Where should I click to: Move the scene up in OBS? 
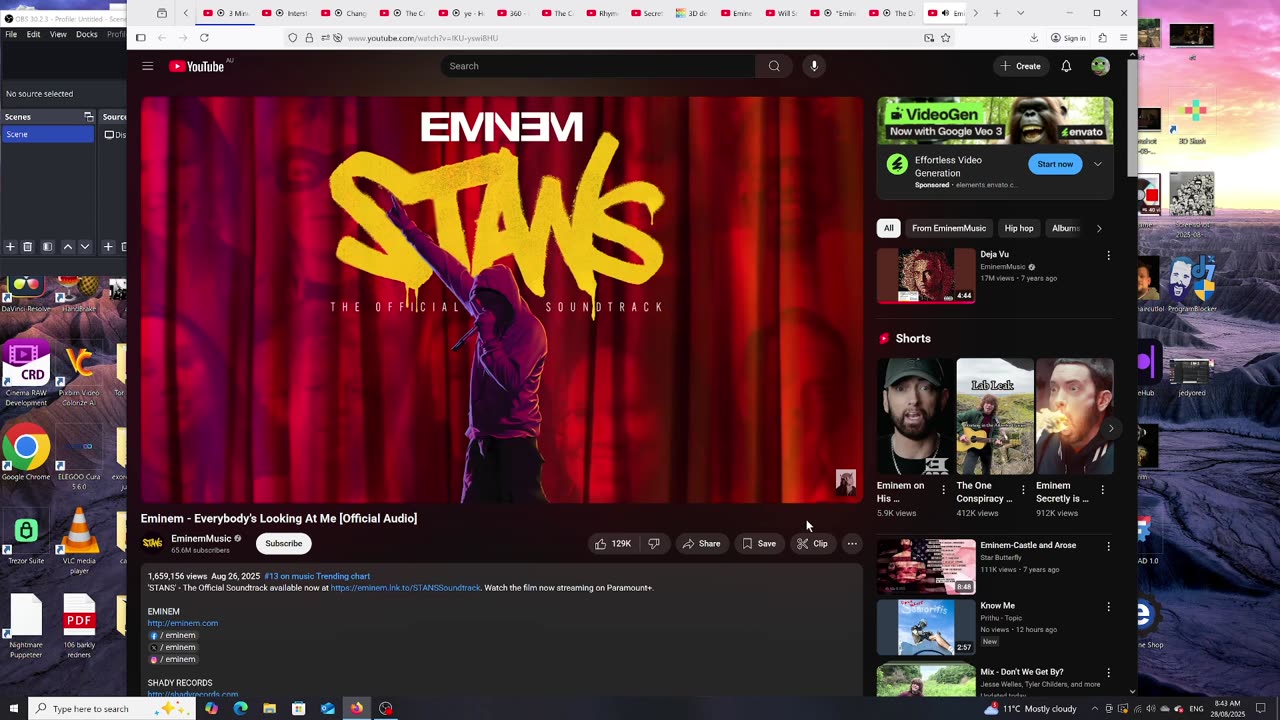tap(68, 247)
